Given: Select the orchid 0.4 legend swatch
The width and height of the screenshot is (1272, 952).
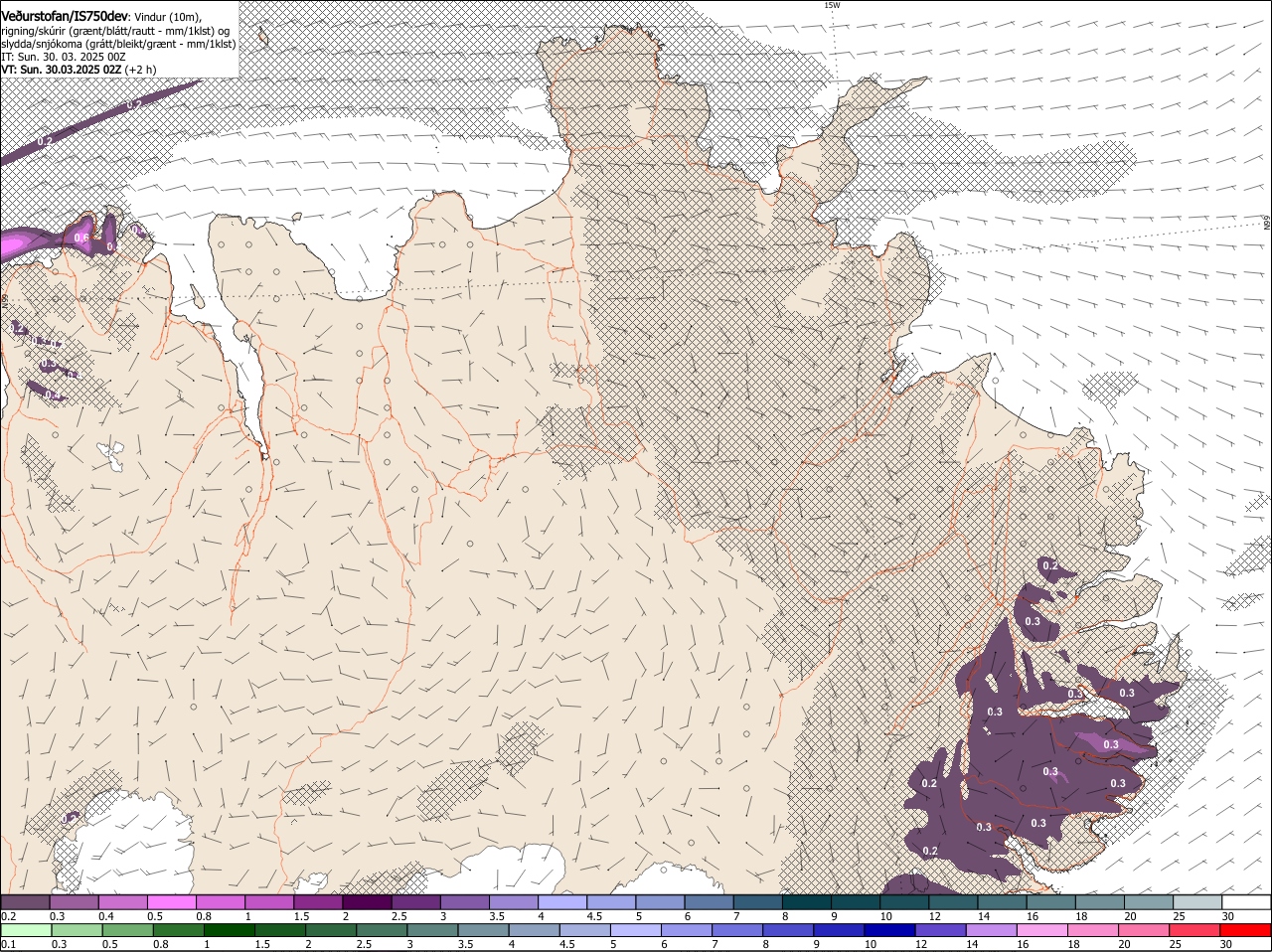Looking at the screenshot, I should point(122,902).
